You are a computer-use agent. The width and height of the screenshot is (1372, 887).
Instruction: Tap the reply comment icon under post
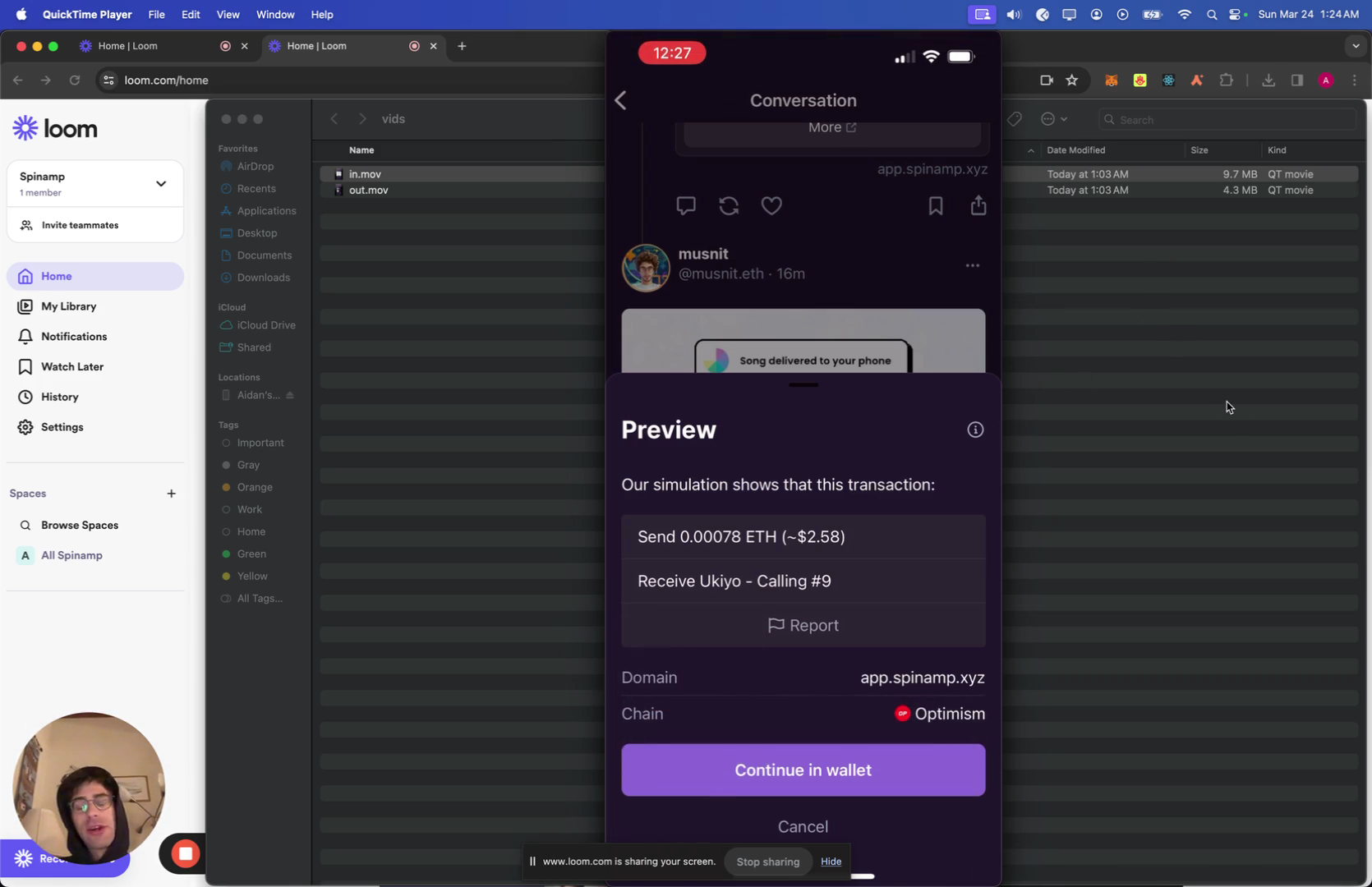(686, 205)
